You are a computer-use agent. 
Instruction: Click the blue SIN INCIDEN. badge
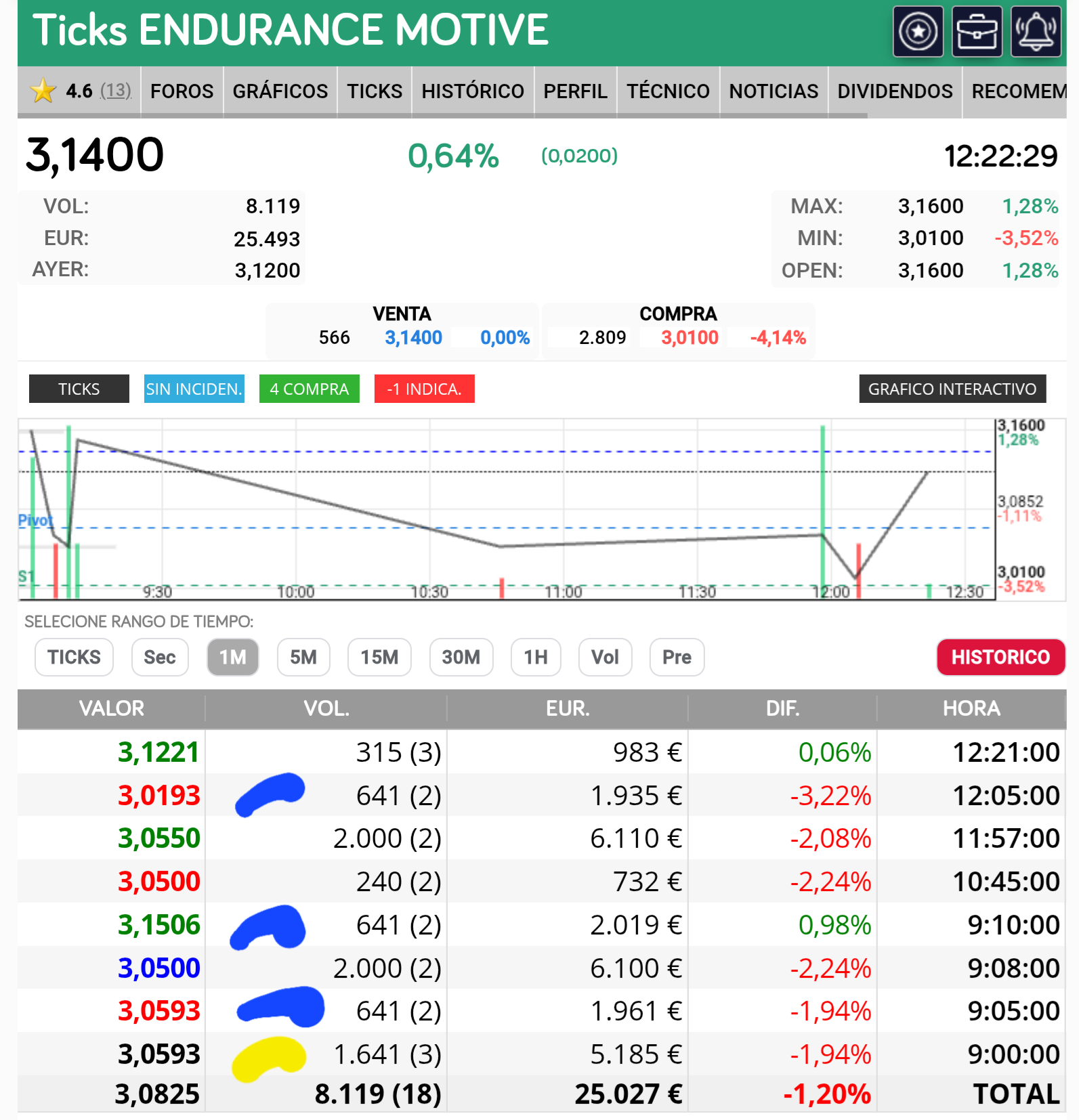(x=194, y=389)
